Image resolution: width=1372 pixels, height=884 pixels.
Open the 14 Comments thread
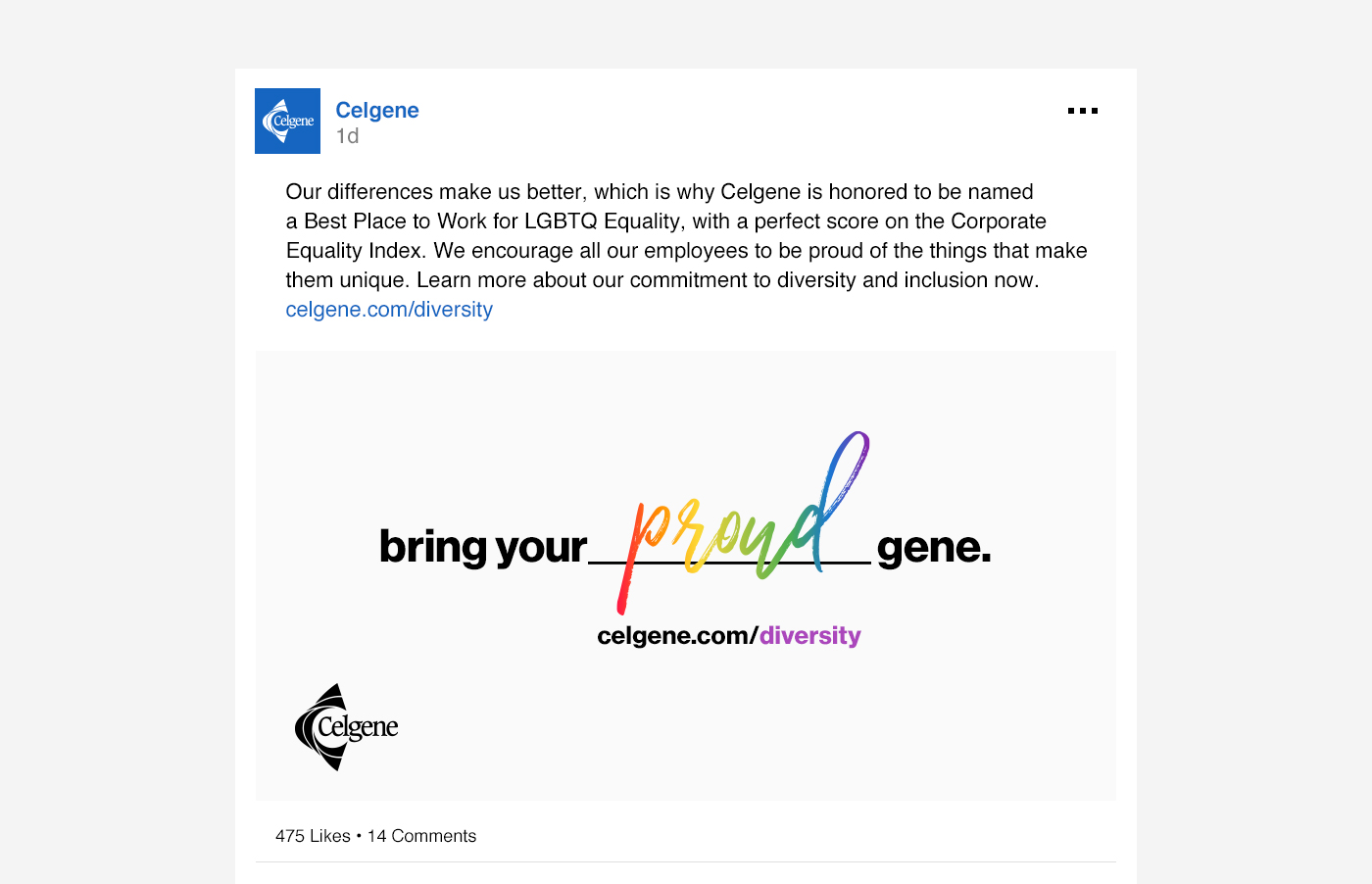421,836
